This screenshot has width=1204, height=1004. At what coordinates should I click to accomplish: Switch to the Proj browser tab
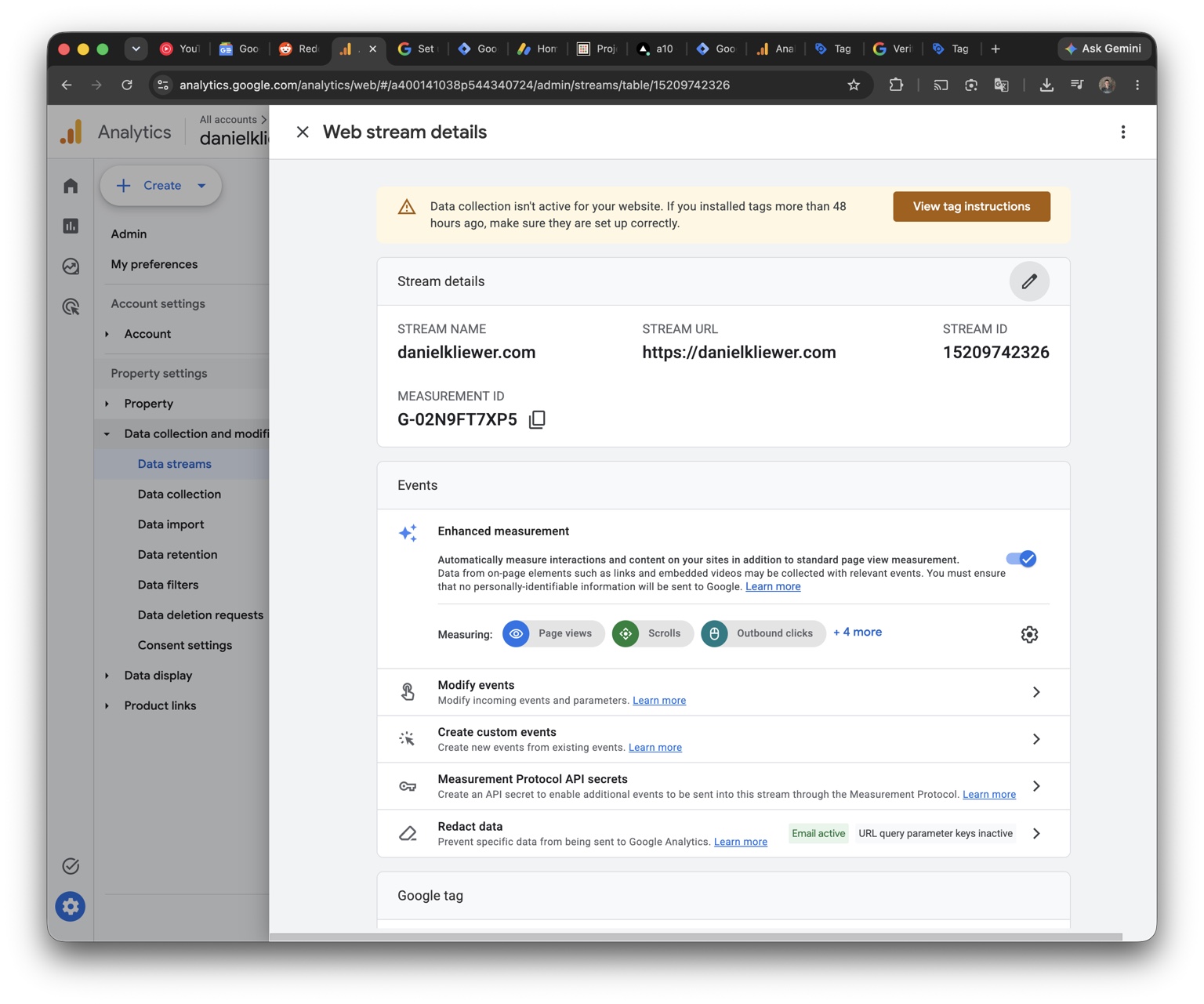[x=597, y=49]
